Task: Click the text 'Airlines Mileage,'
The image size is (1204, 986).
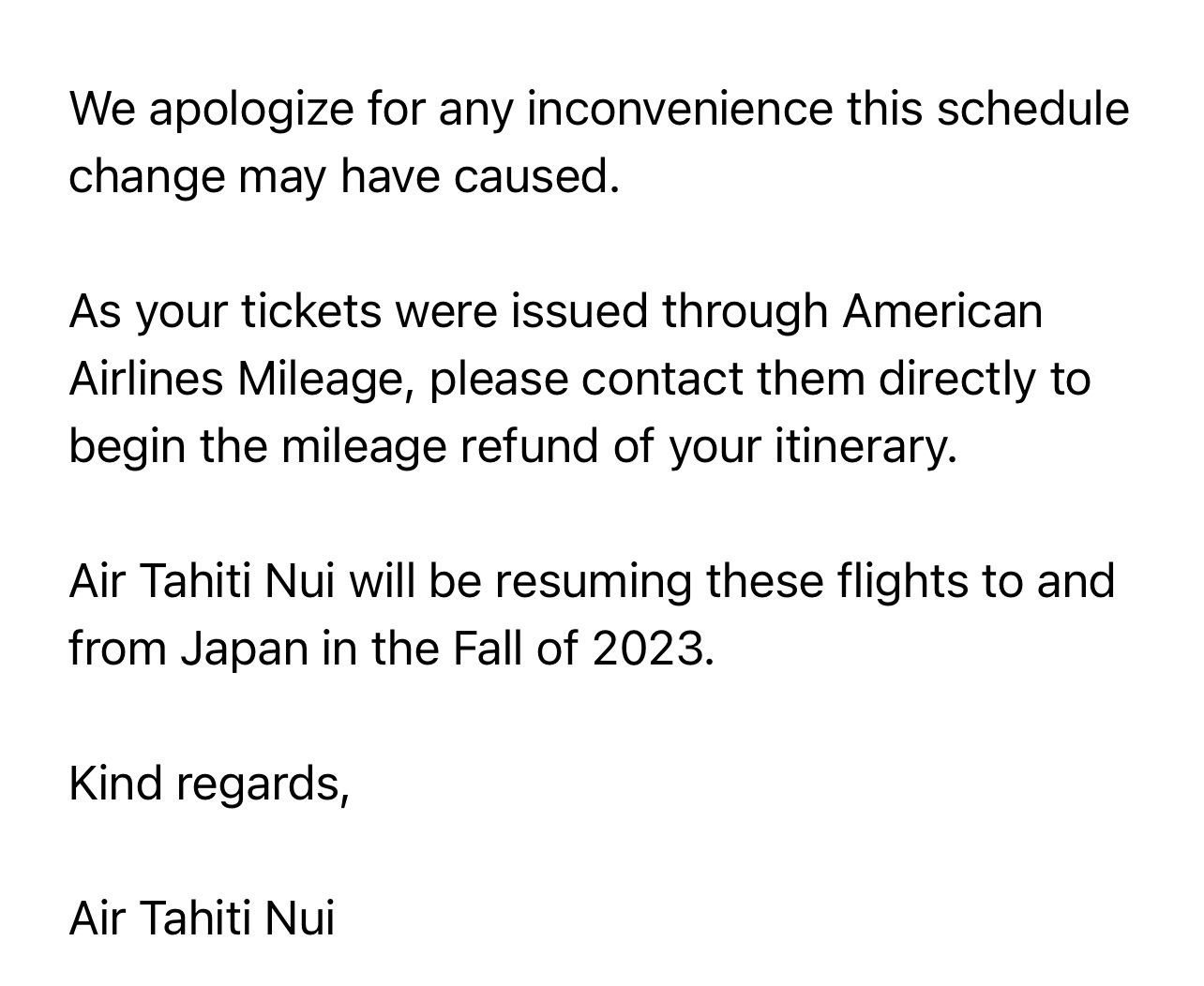Action: pos(242,380)
